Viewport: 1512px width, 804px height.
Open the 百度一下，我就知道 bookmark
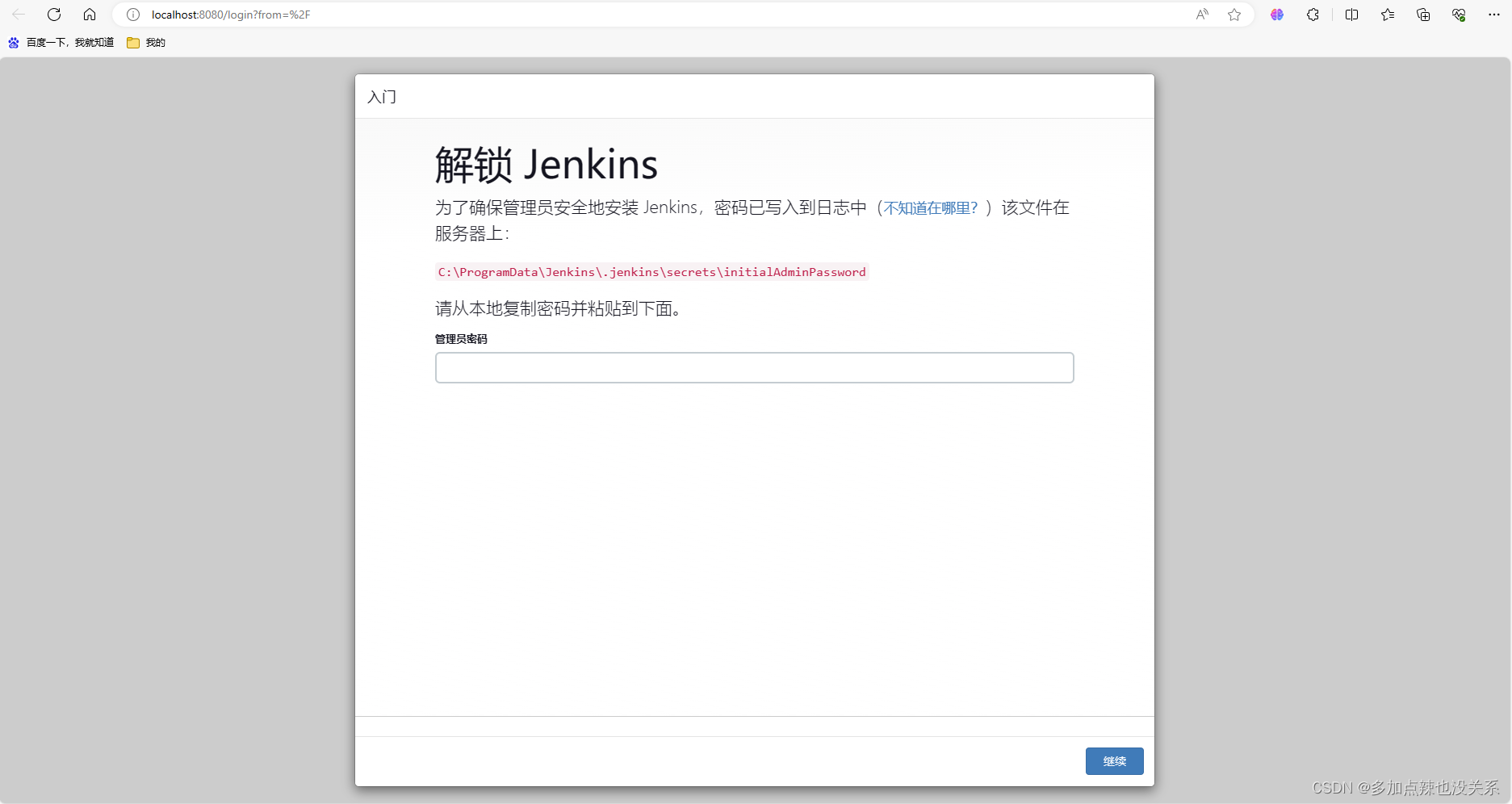coord(61,43)
